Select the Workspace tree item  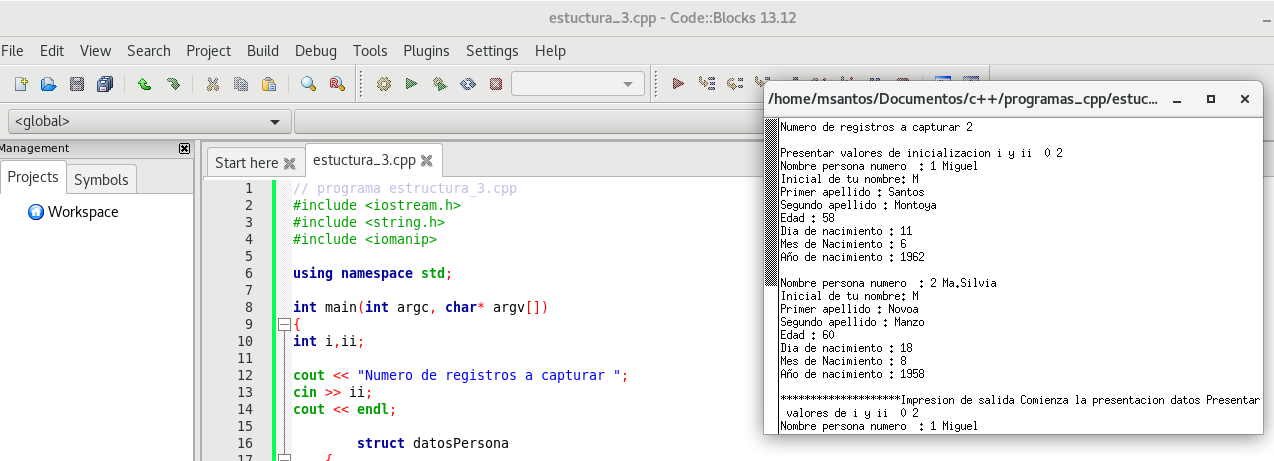coord(82,212)
